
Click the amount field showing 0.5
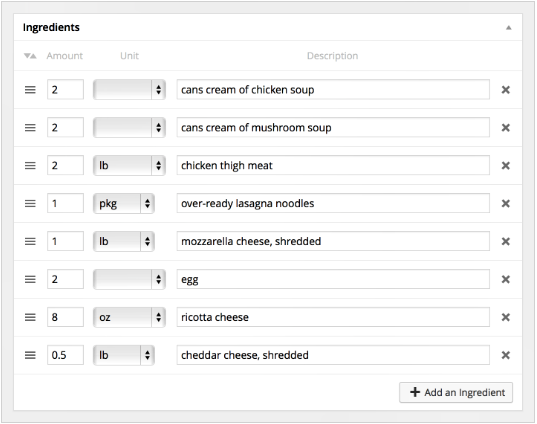(65, 355)
